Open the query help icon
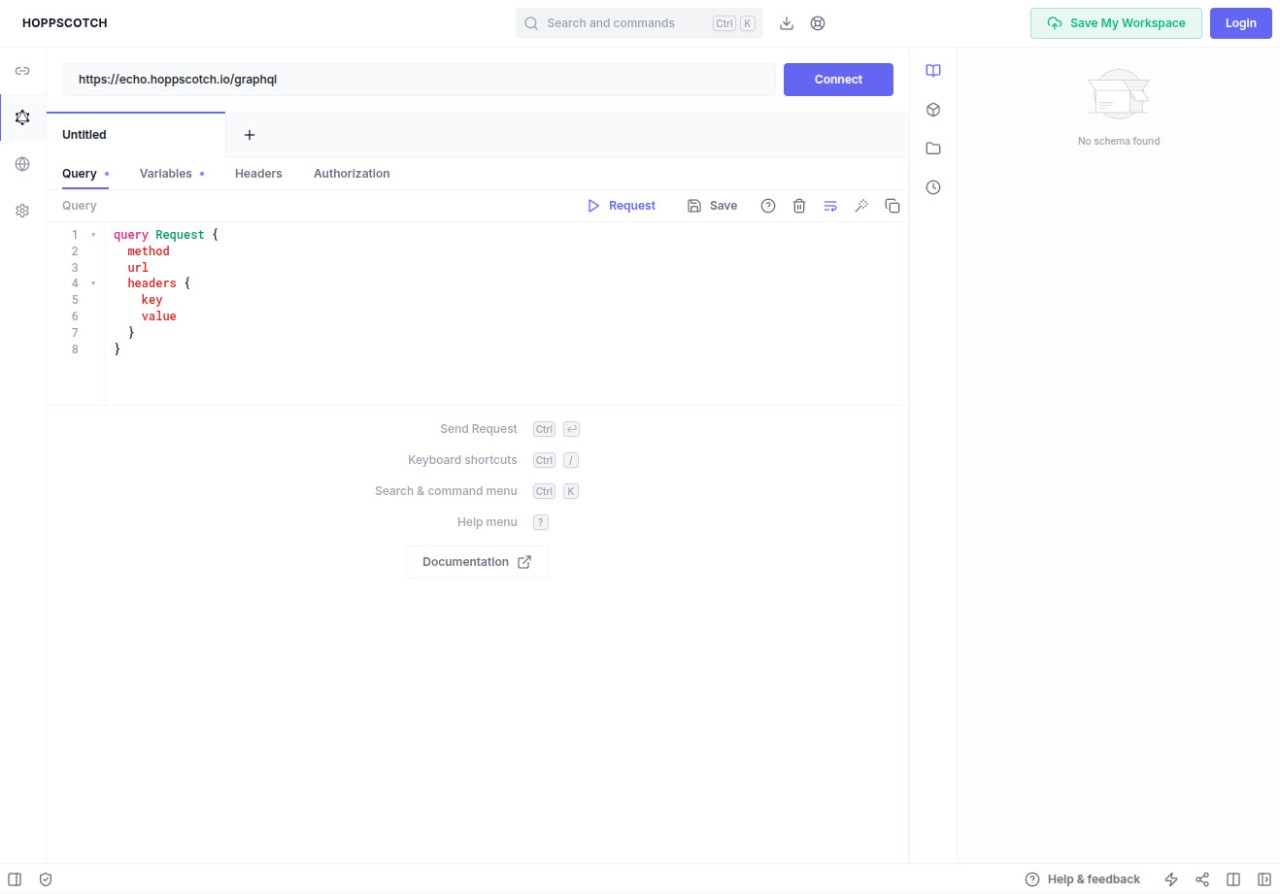The width and height of the screenshot is (1280, 894). (x=768, y=206)
